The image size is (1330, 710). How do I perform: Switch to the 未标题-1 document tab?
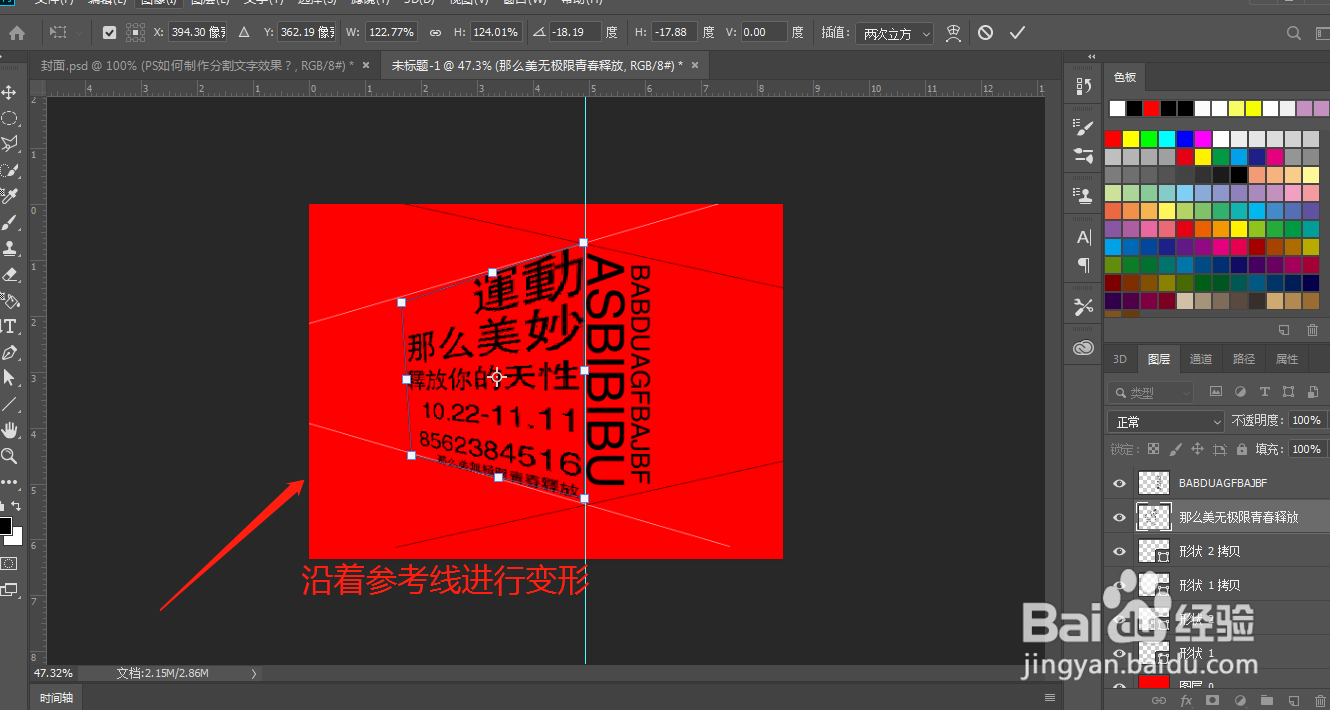click(x=537, y=65)
